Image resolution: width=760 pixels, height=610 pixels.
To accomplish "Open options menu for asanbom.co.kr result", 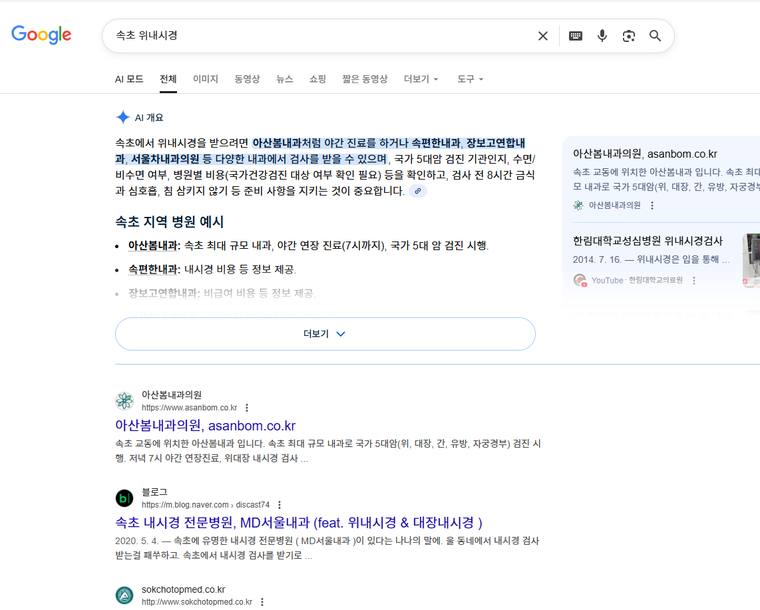I will [247, 407].
